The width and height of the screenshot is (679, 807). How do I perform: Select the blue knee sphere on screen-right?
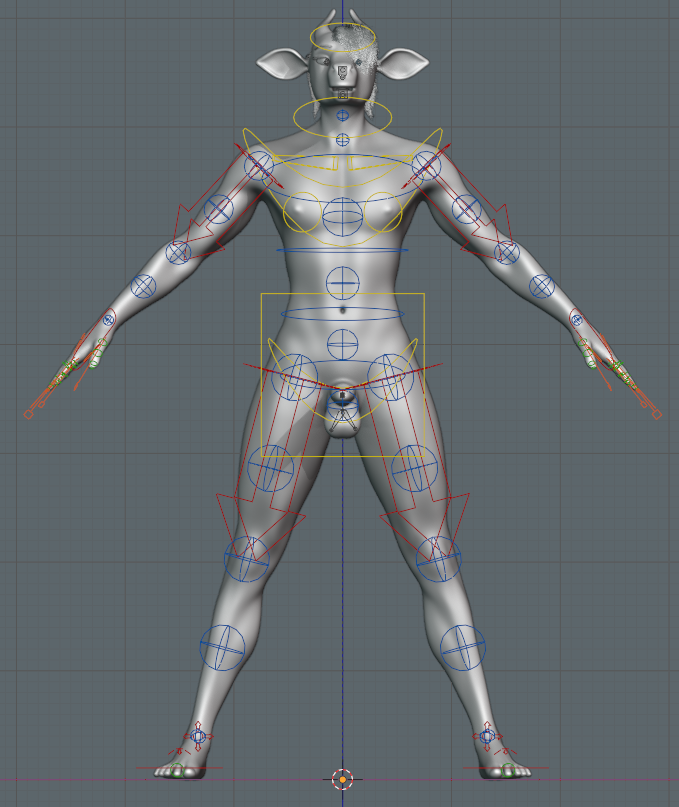coord(439,559)
